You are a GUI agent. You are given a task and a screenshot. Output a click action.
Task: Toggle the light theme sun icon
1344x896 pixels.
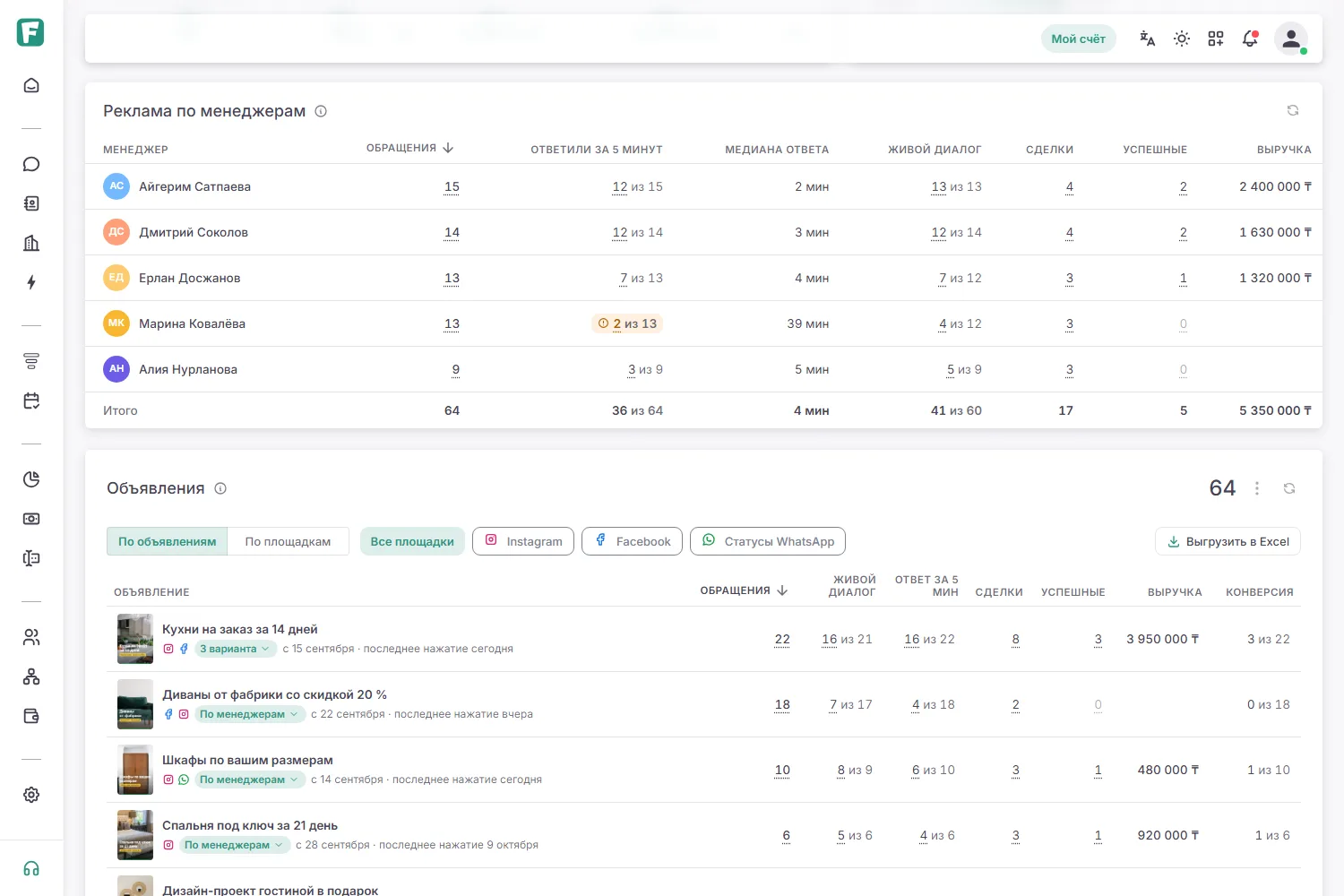1182,39
